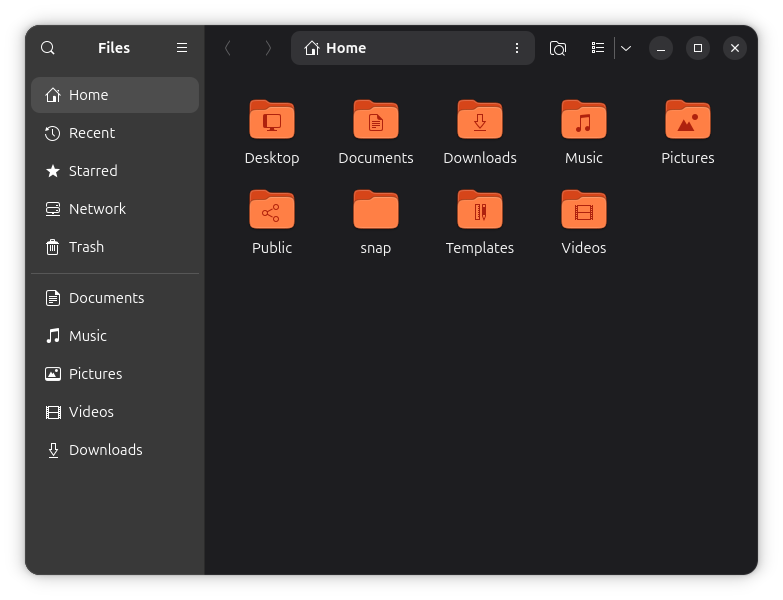Screen dimensions: 783x600
Task: Select Music bookmark in sidebar
Action: pyautogui.click(x=115, y=336)
